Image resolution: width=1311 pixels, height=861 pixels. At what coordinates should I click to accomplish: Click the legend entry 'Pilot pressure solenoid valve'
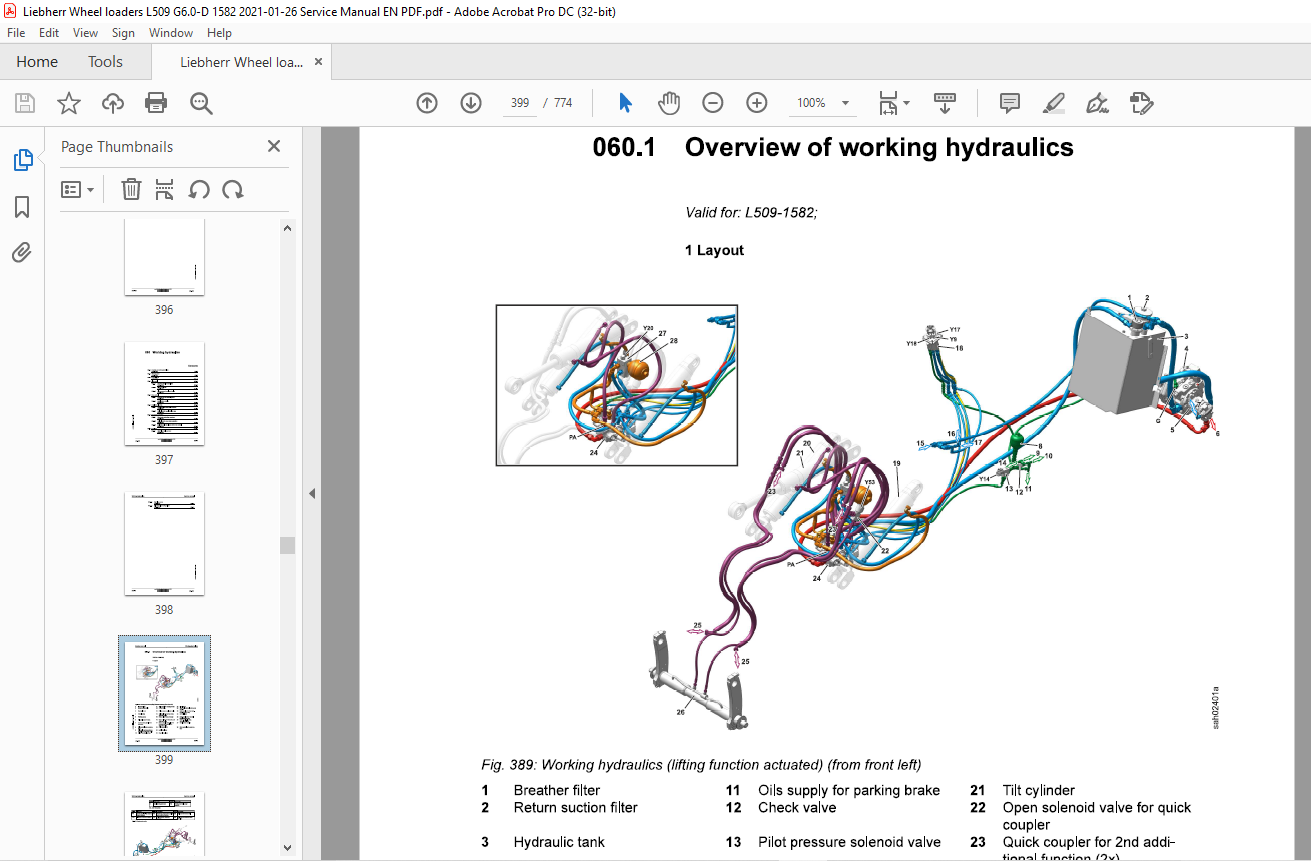(850, 842)
